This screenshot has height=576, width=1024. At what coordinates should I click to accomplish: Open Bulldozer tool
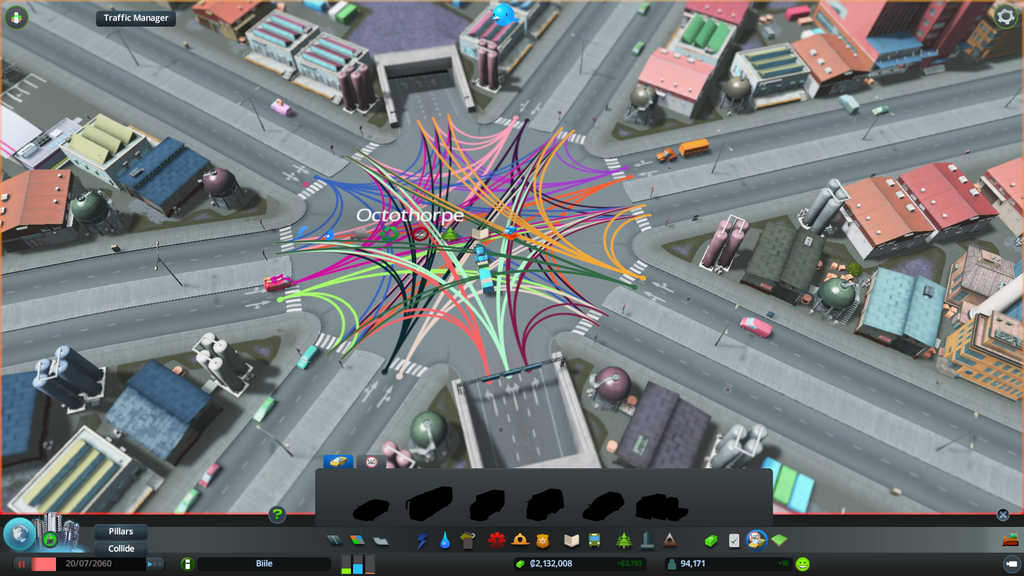[x=1010, y=539]
